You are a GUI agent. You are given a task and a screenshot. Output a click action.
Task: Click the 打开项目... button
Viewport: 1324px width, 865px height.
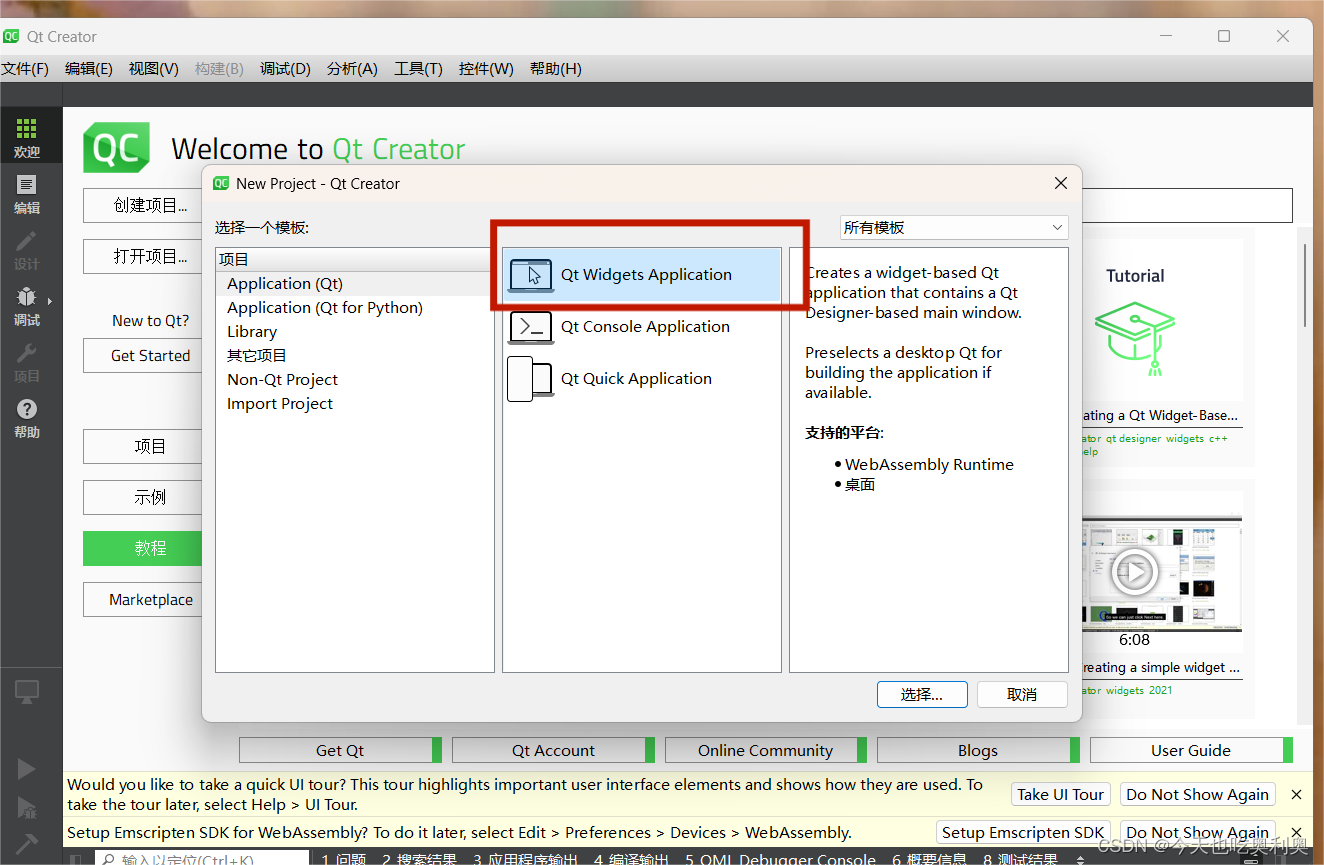[x=143, y=256]
